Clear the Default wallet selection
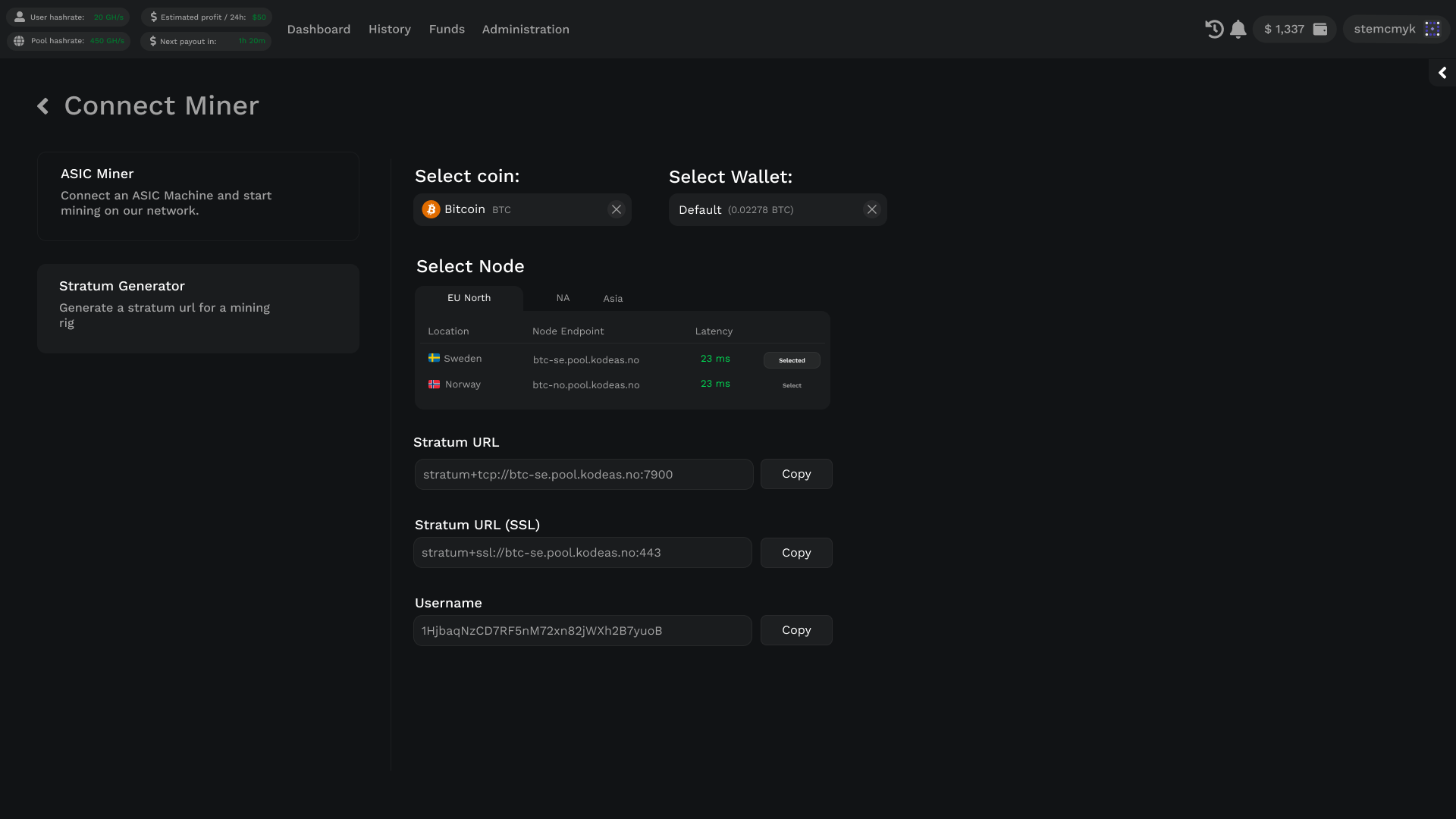The image size is (1456, 819). click(x=871, y=209)
